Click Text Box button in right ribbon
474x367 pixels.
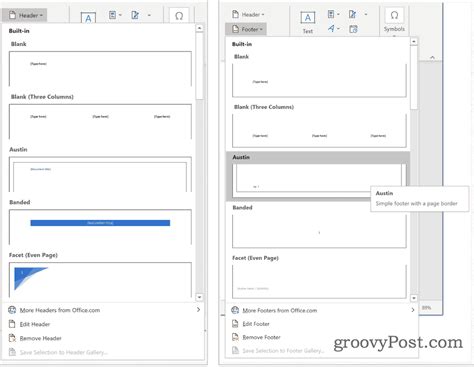[308, 22]
